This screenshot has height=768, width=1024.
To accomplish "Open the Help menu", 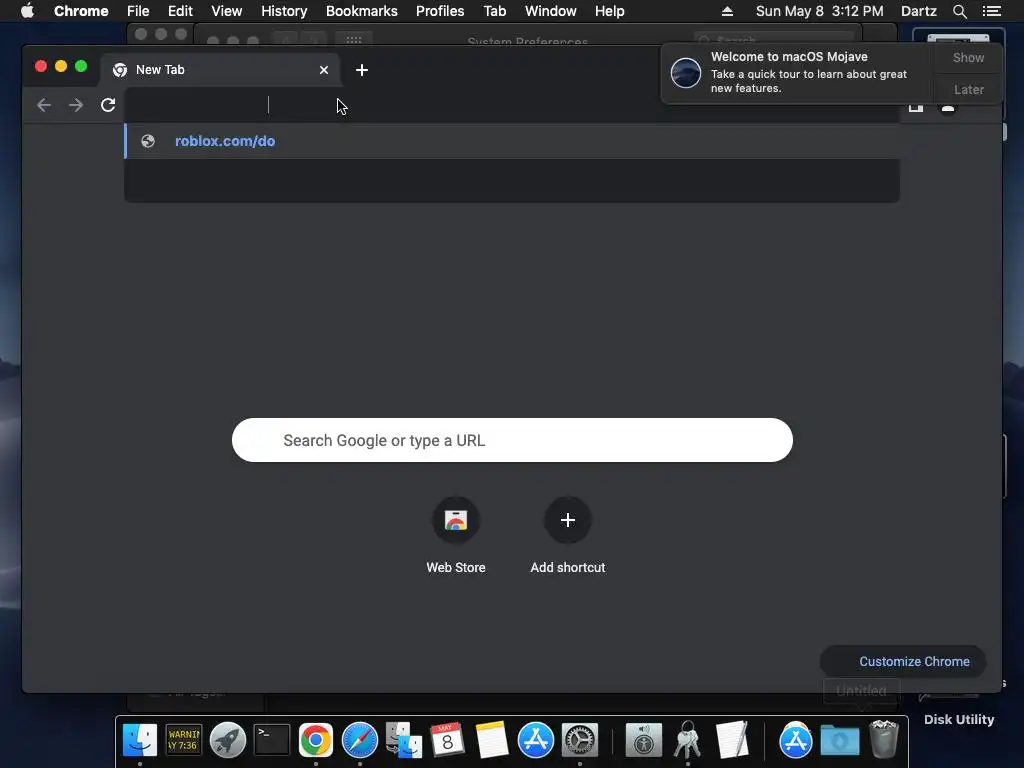I will tap(609, 11).
